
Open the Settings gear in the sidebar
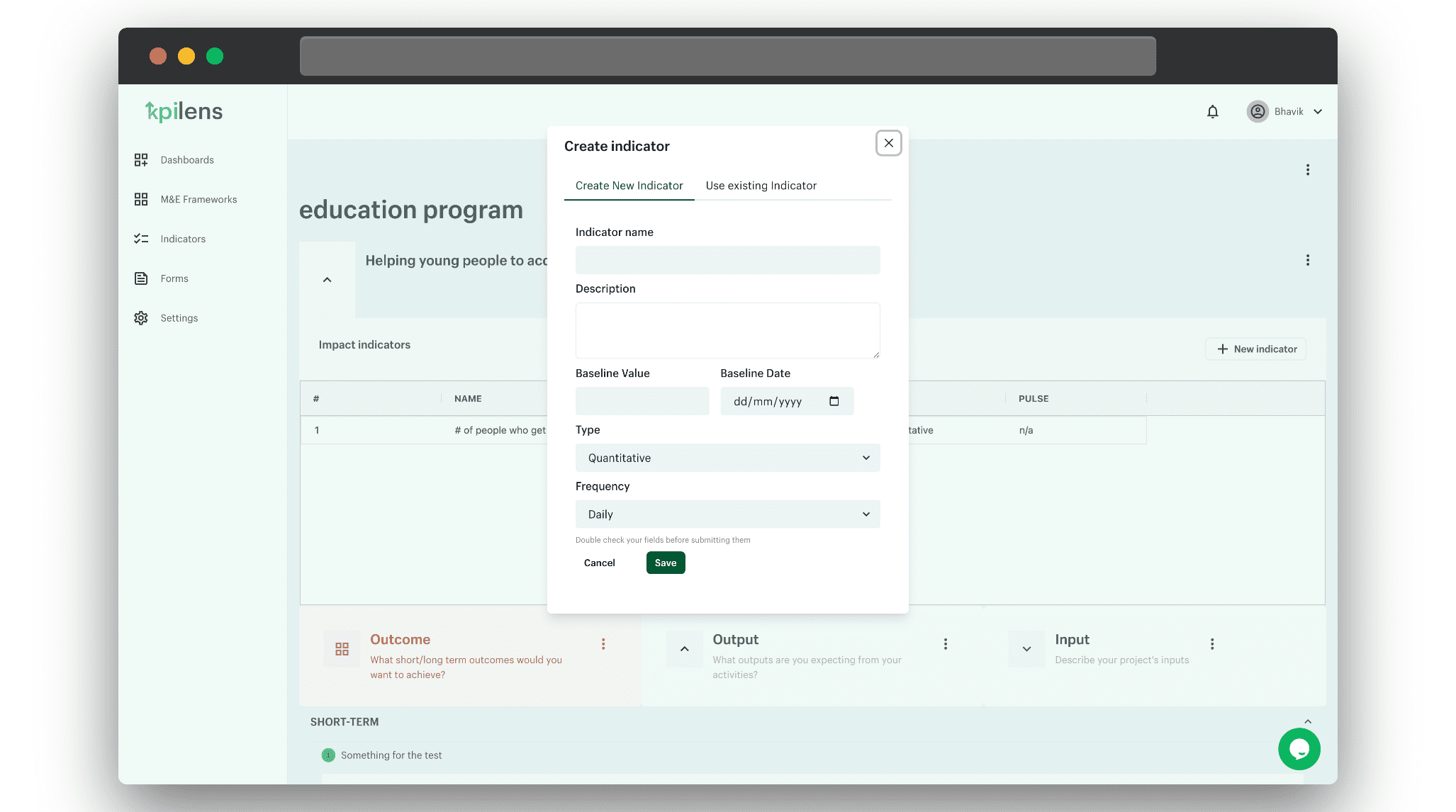141,318
